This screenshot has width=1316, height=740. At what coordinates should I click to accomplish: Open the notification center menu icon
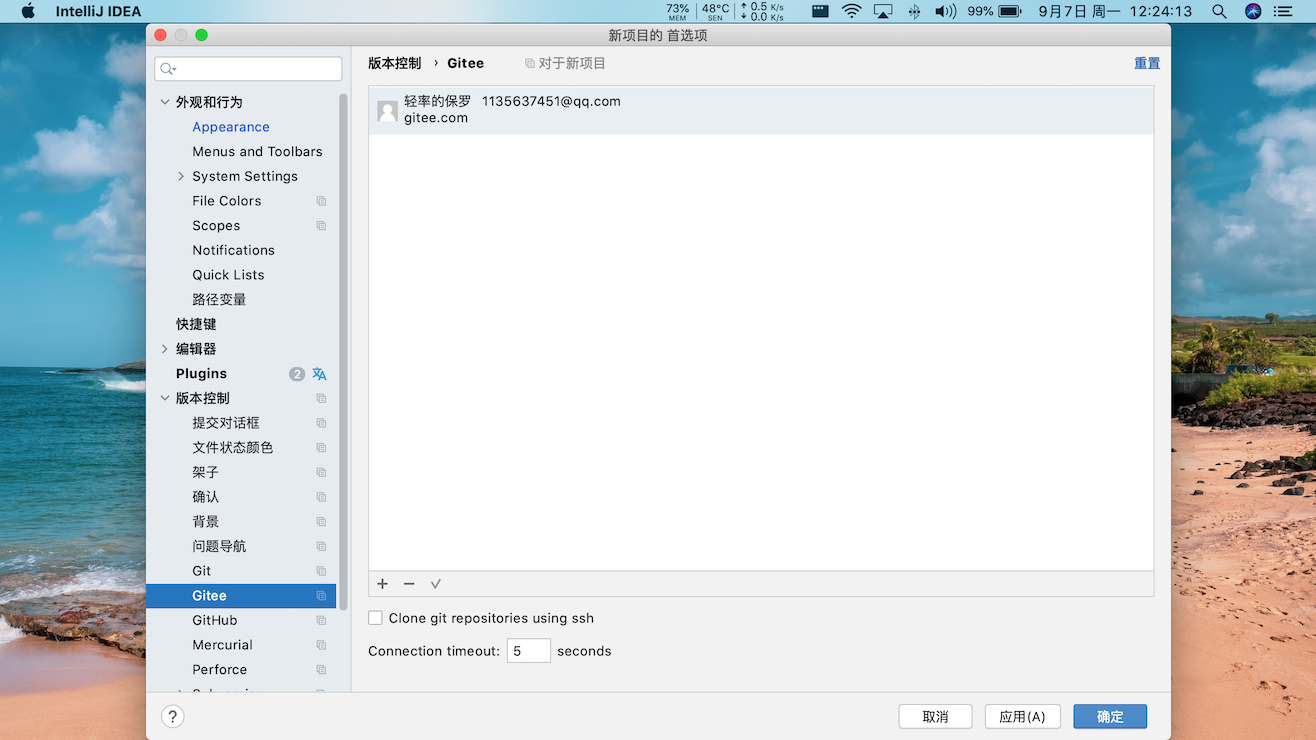[x=1283, y=11]
